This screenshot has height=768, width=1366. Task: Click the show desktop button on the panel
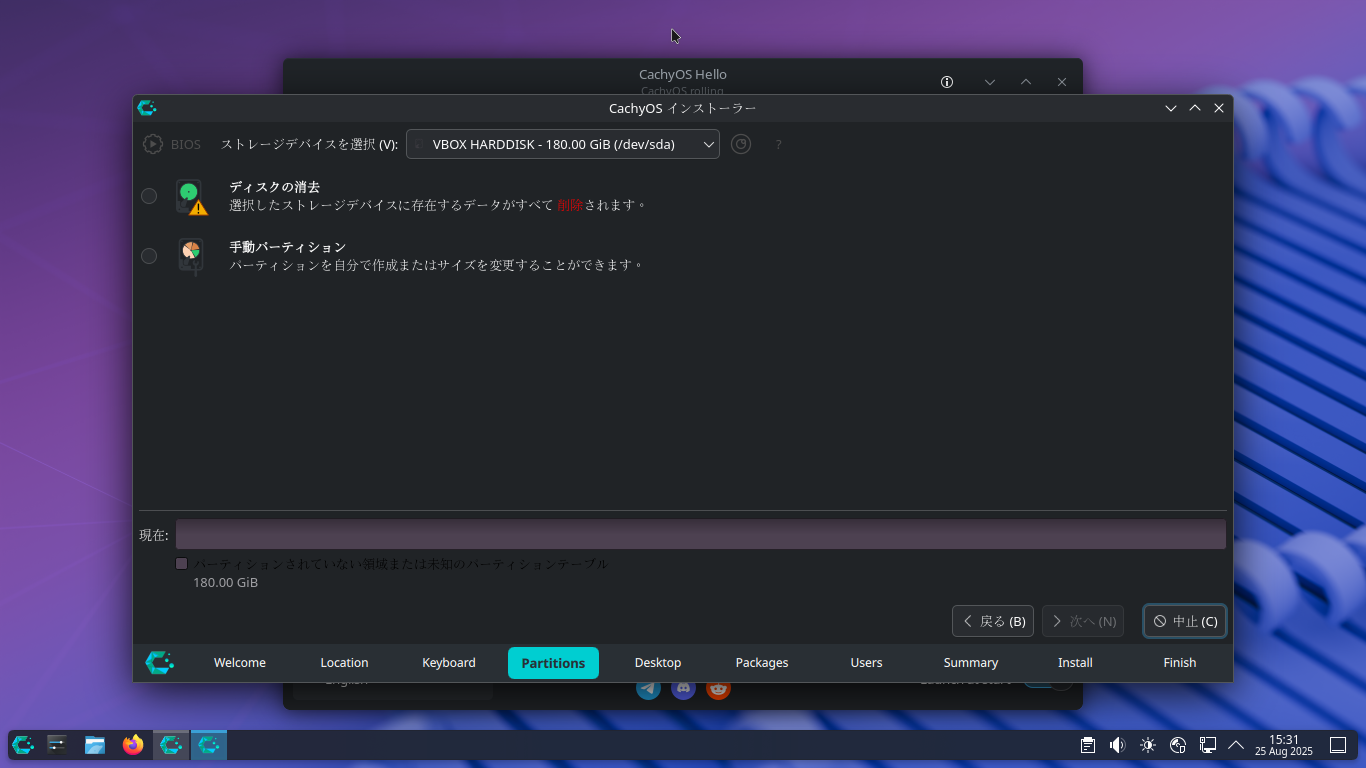point(1338,745)
